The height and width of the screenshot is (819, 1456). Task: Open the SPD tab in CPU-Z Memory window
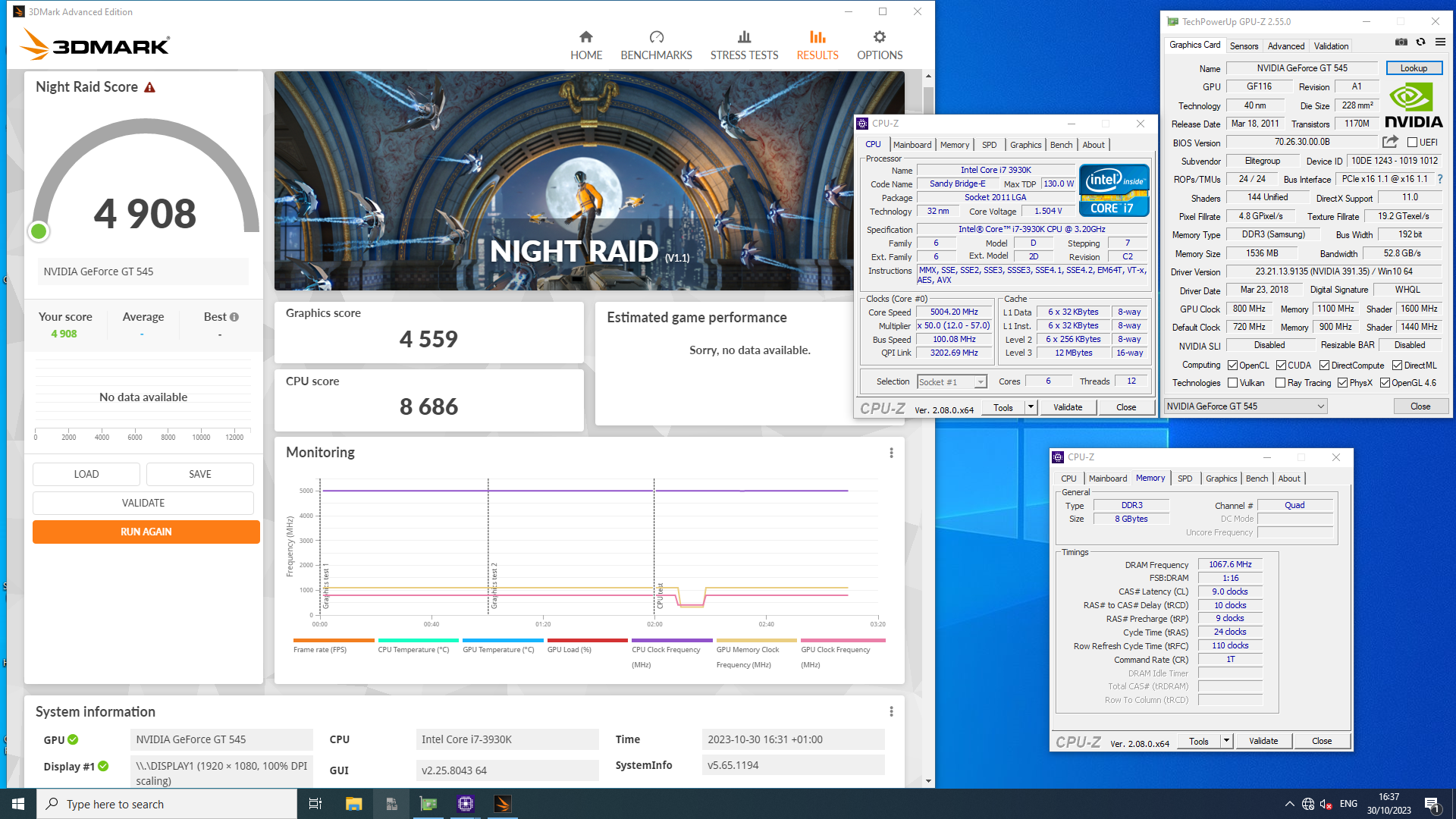tap(1185, 479)
